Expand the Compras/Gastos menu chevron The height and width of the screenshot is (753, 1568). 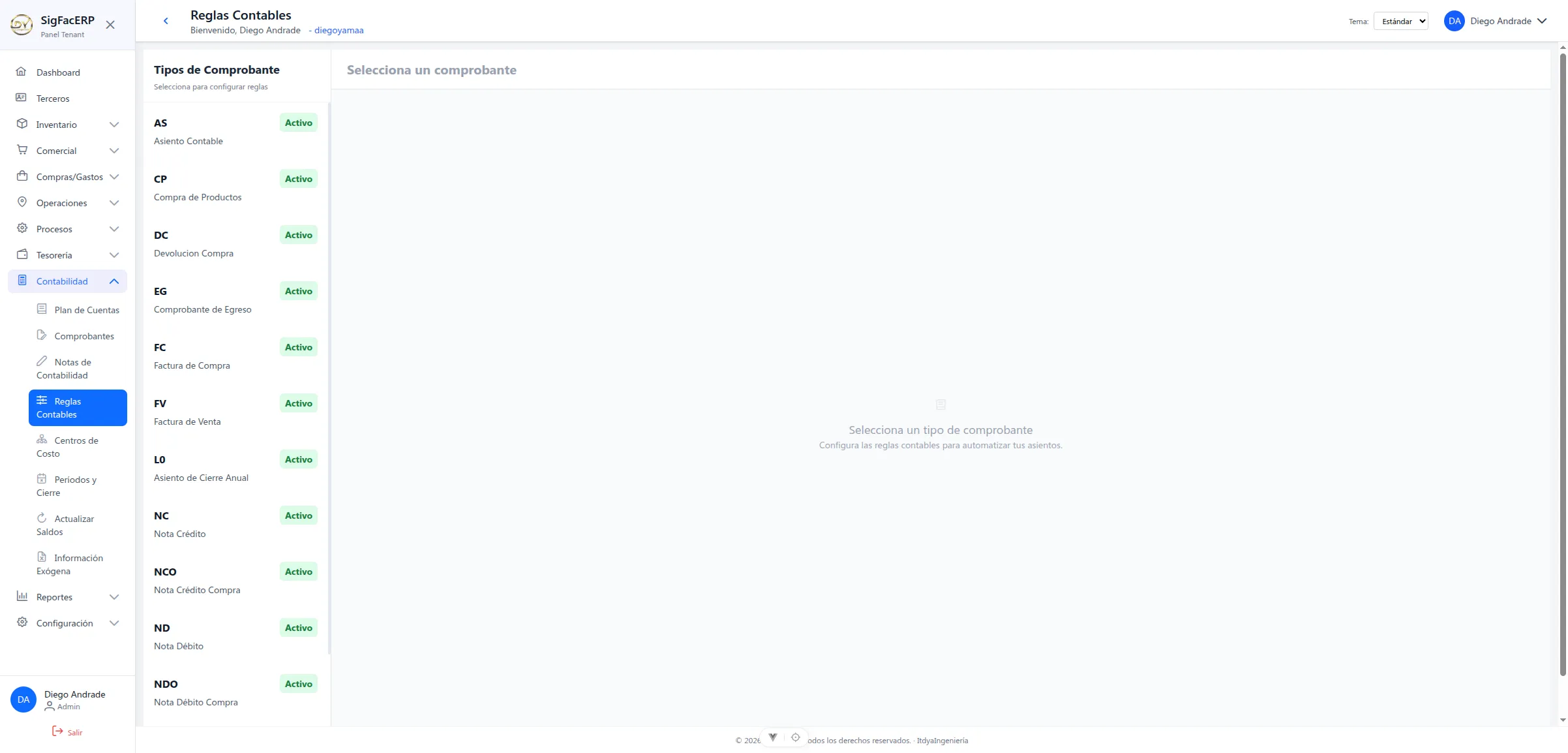coord(114,177)
